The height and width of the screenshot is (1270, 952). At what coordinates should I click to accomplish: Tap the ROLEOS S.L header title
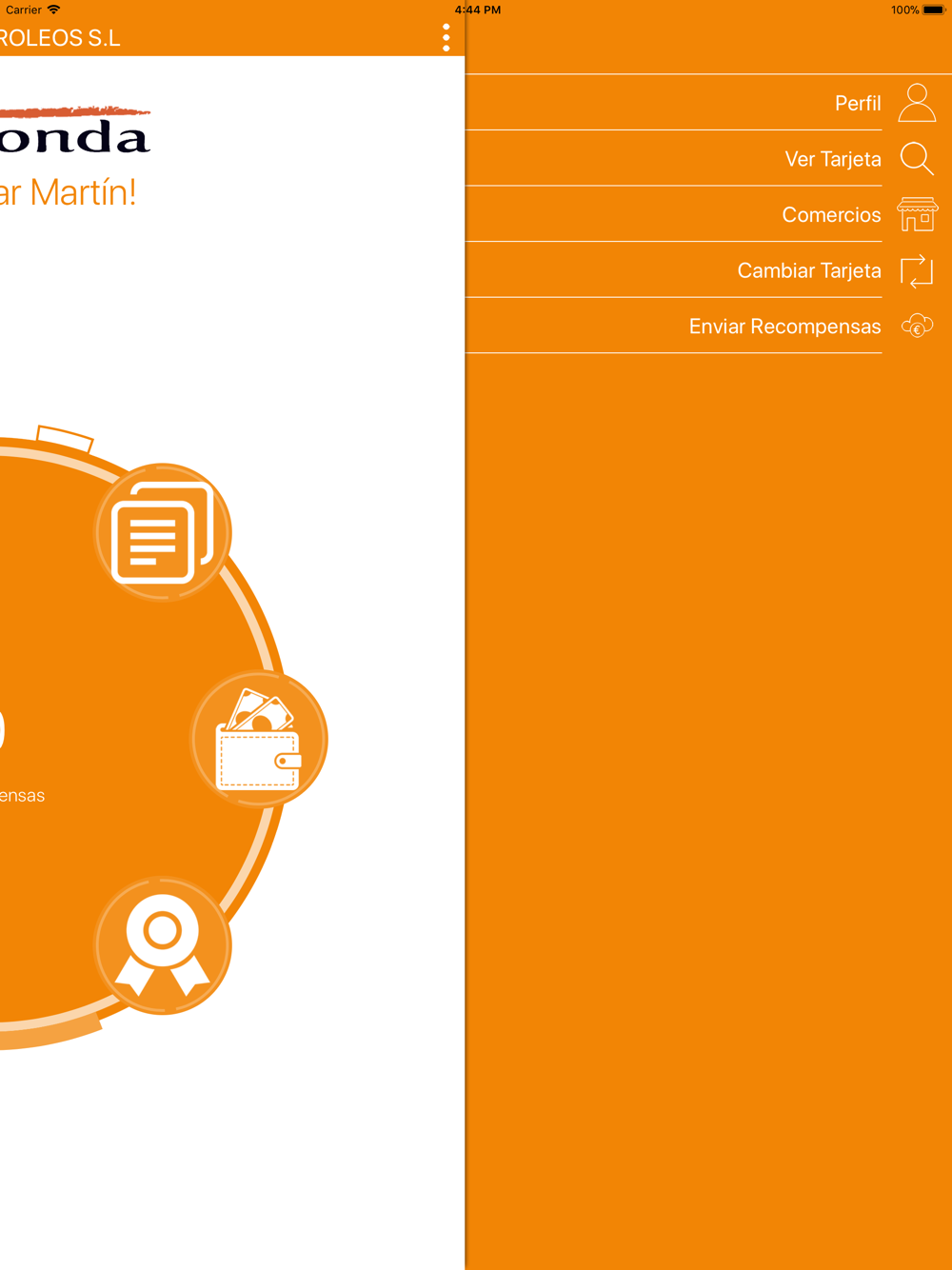pos(60,38)
